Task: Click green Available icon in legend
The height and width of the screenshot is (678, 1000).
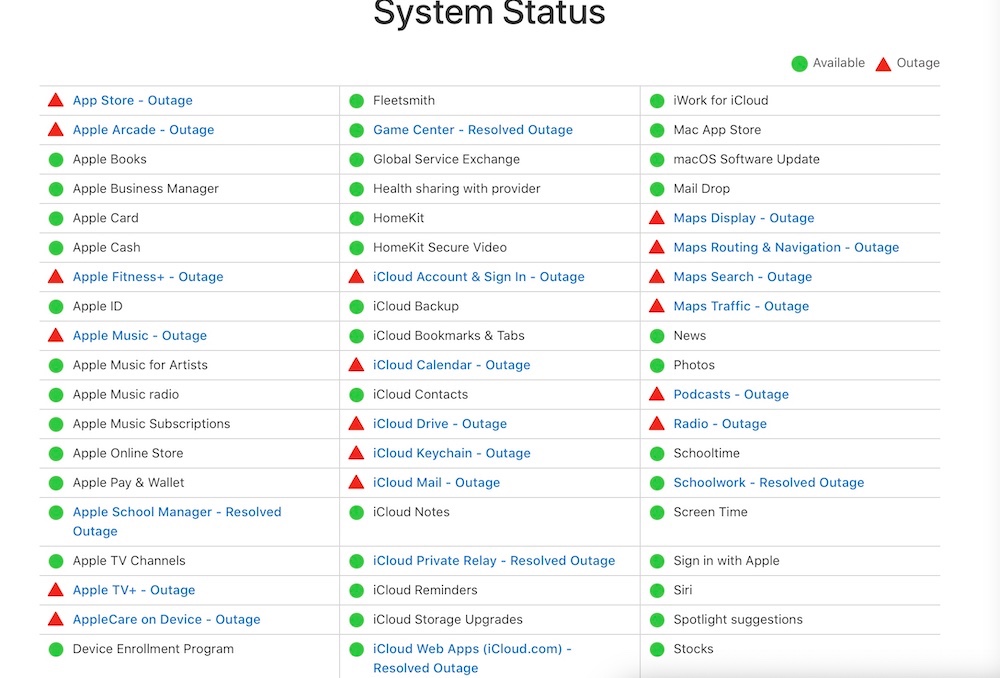Action: coord(799,63)
